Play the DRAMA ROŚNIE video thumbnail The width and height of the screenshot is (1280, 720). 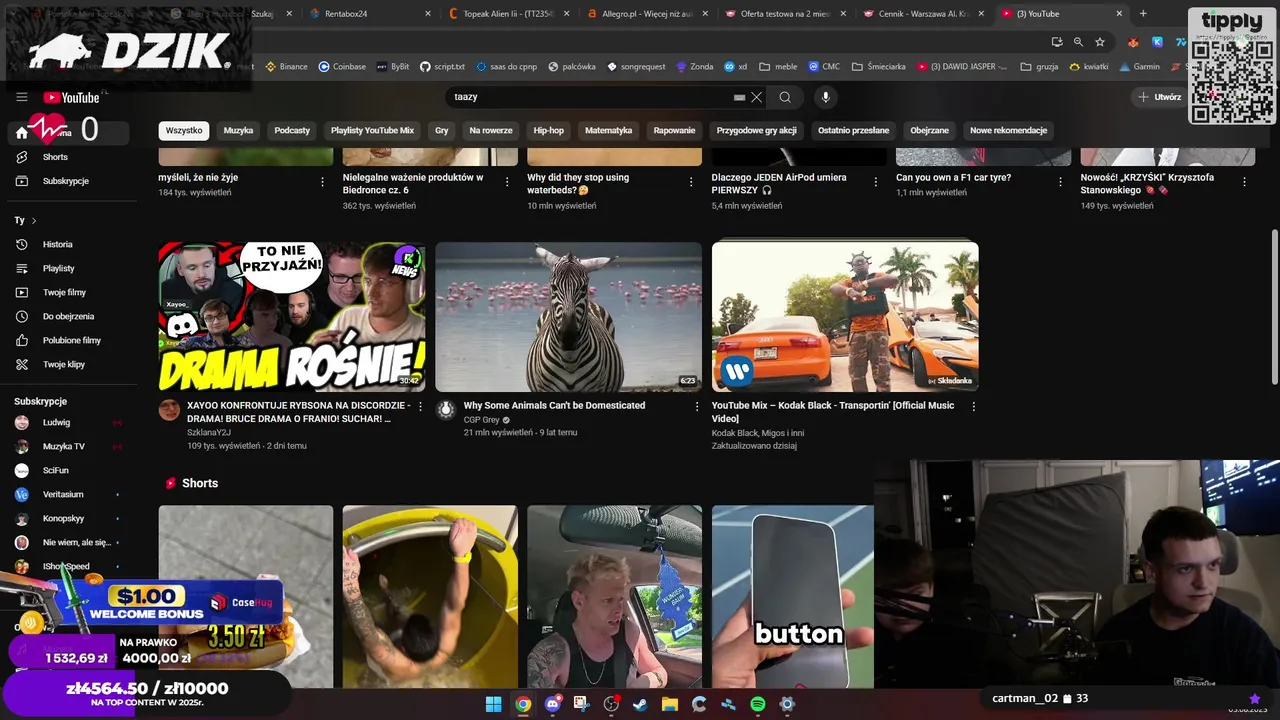coord(292,316)
